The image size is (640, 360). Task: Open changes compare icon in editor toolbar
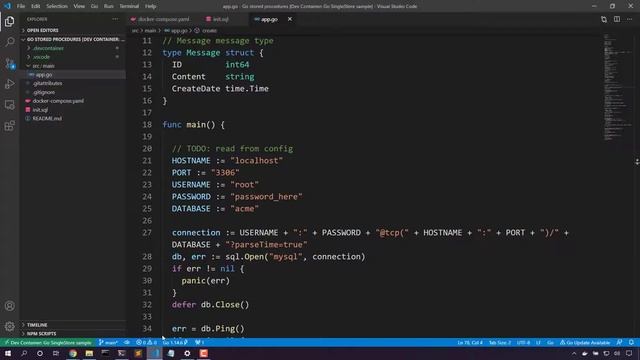coord(604,19)
